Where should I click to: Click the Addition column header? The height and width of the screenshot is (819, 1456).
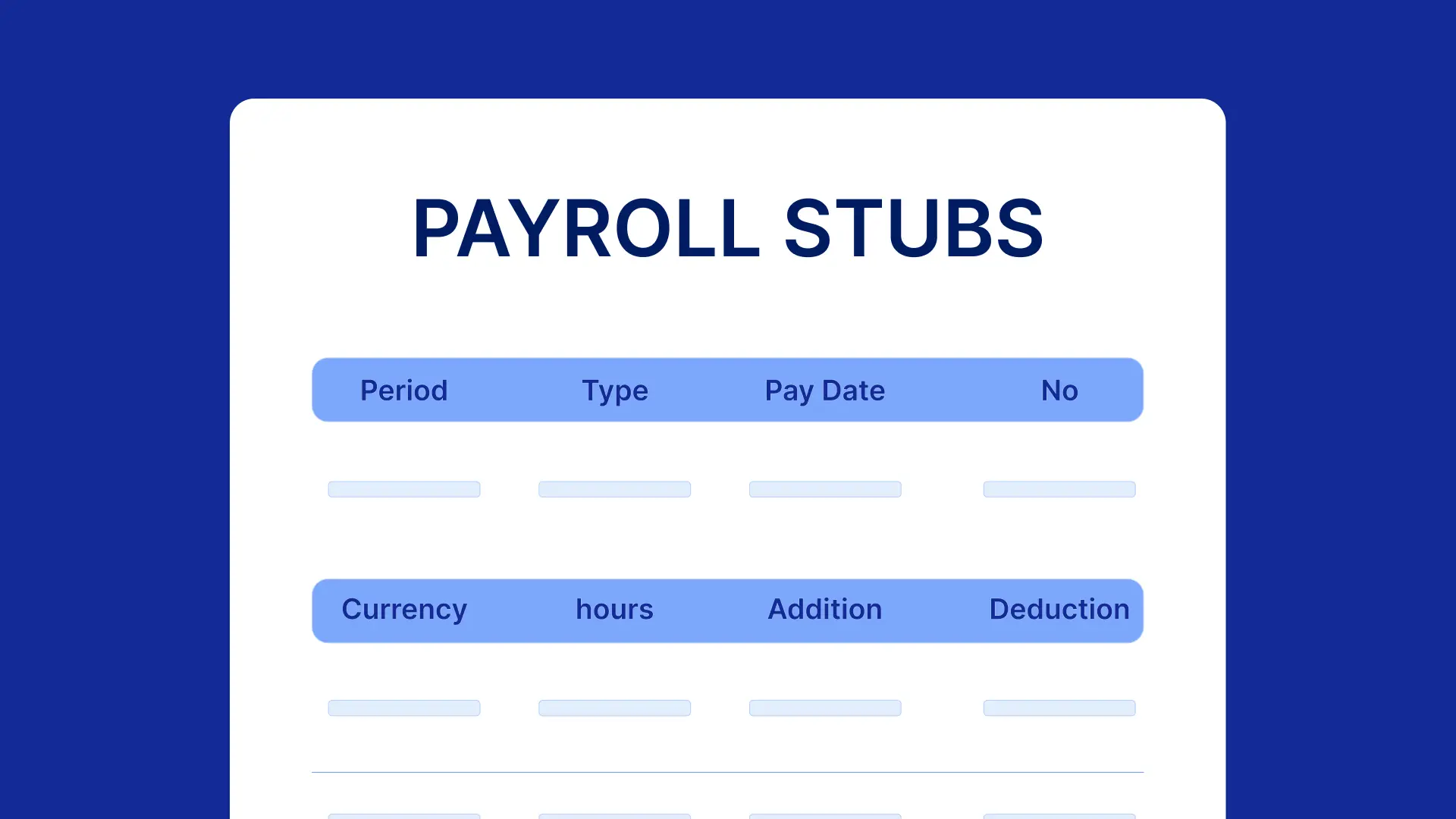click(824, 608)
